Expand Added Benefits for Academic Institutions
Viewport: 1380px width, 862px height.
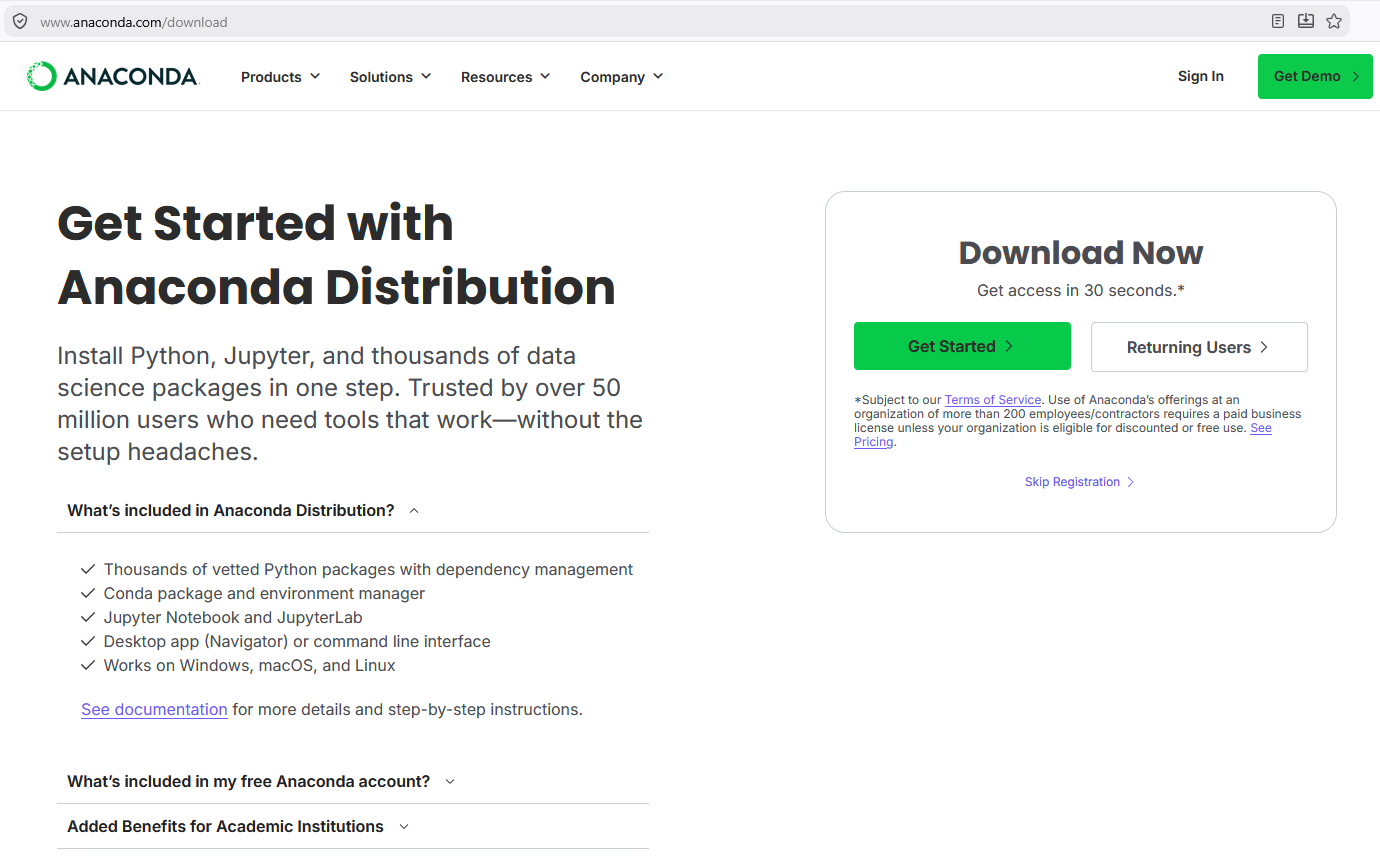tap(353, 826)
